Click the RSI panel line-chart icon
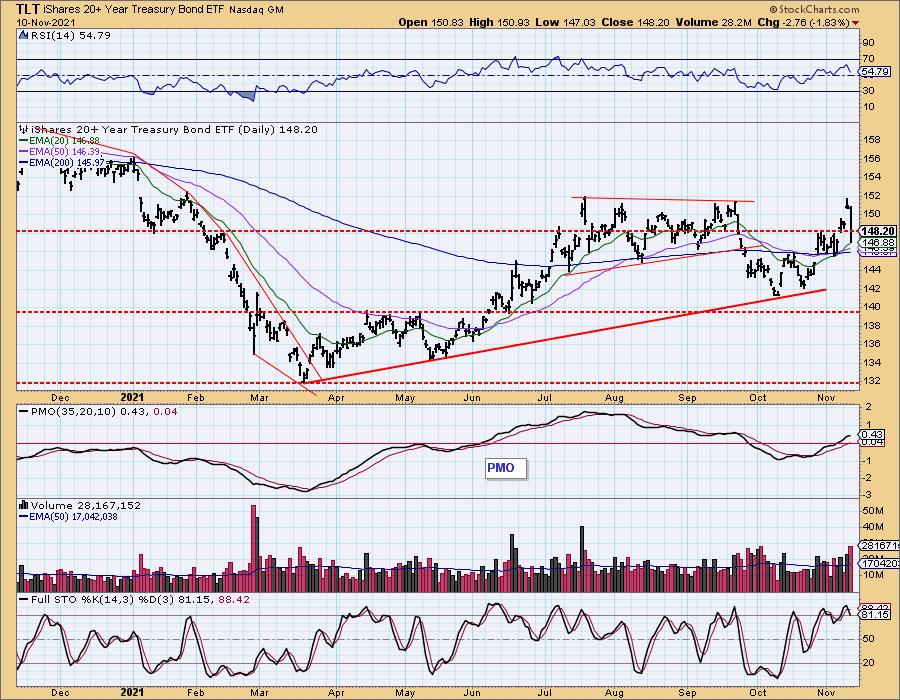Image resolution: width=900 pixels, height=700 pixels. (23, 36)
